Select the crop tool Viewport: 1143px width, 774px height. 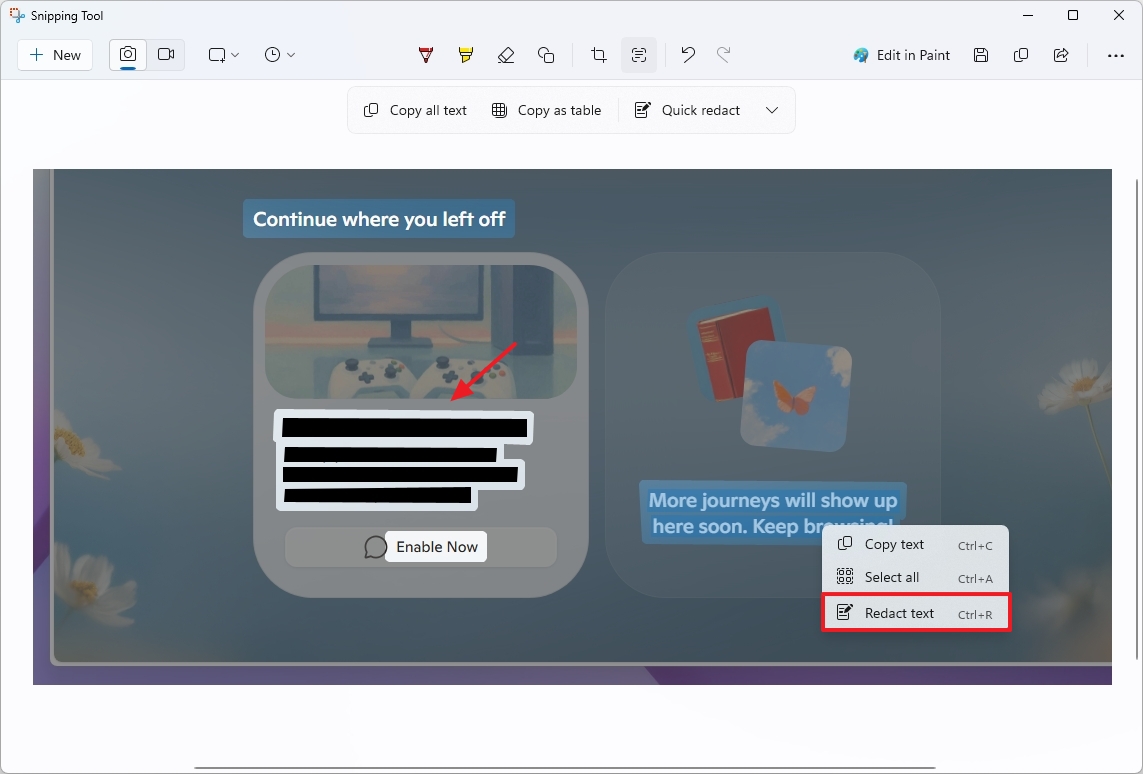pos(597,55)
